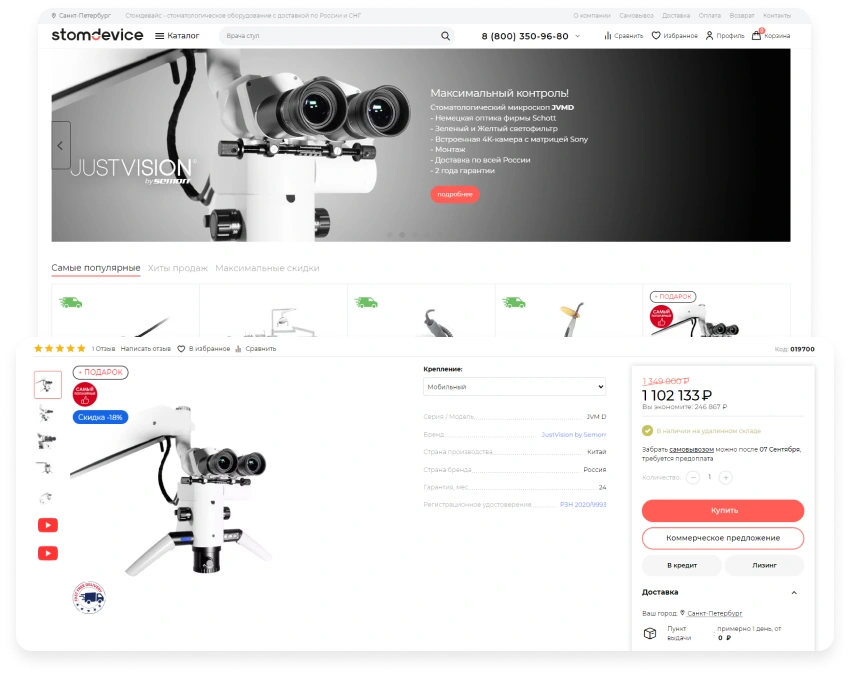Play the second YouTube video thumbnail
Screen dimensions: 850x675
coord(48,553)
